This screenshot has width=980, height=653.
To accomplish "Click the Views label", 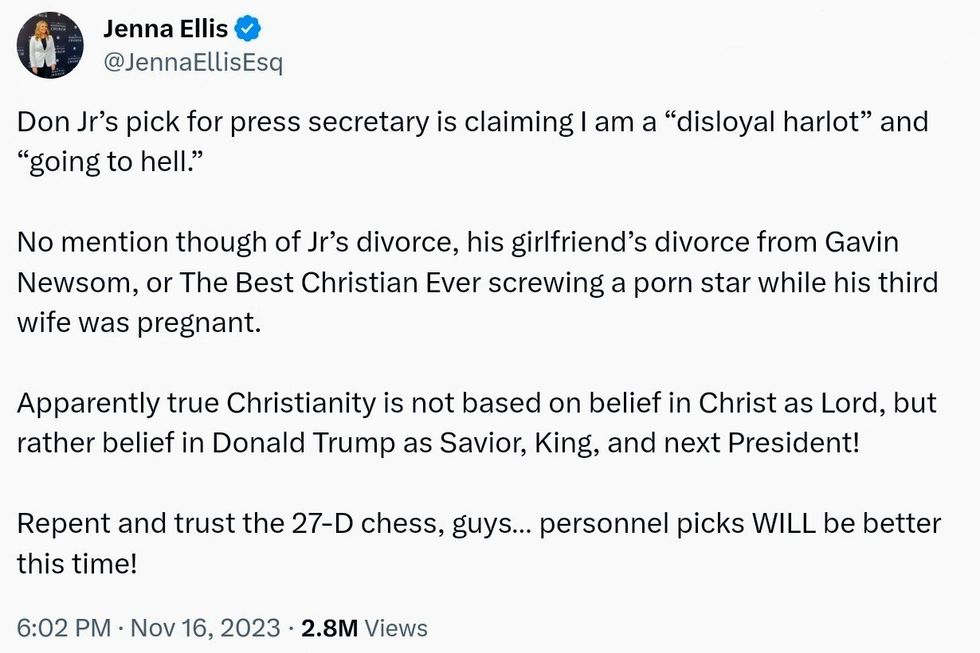I will (x=396, y=628).
